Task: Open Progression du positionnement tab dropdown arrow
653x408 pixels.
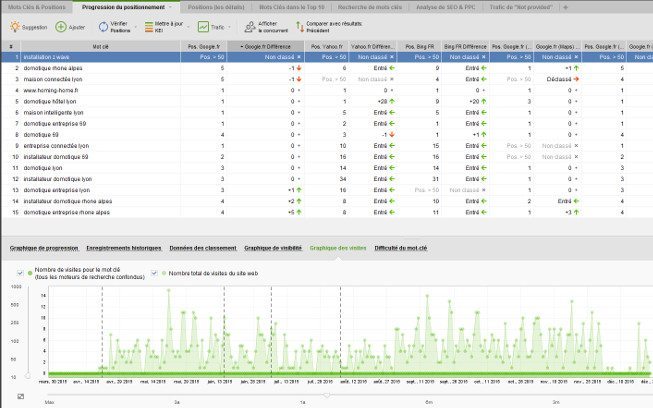Action: coord(170,7)
